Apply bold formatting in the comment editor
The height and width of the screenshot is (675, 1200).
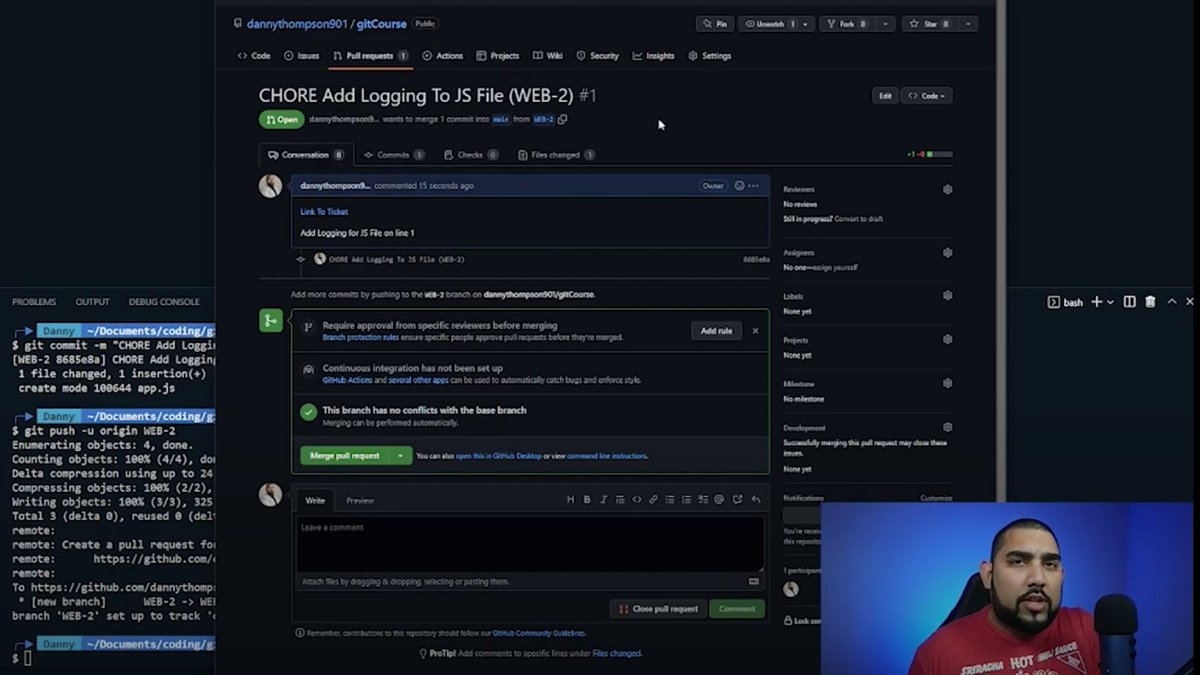(x=587, y=499)
